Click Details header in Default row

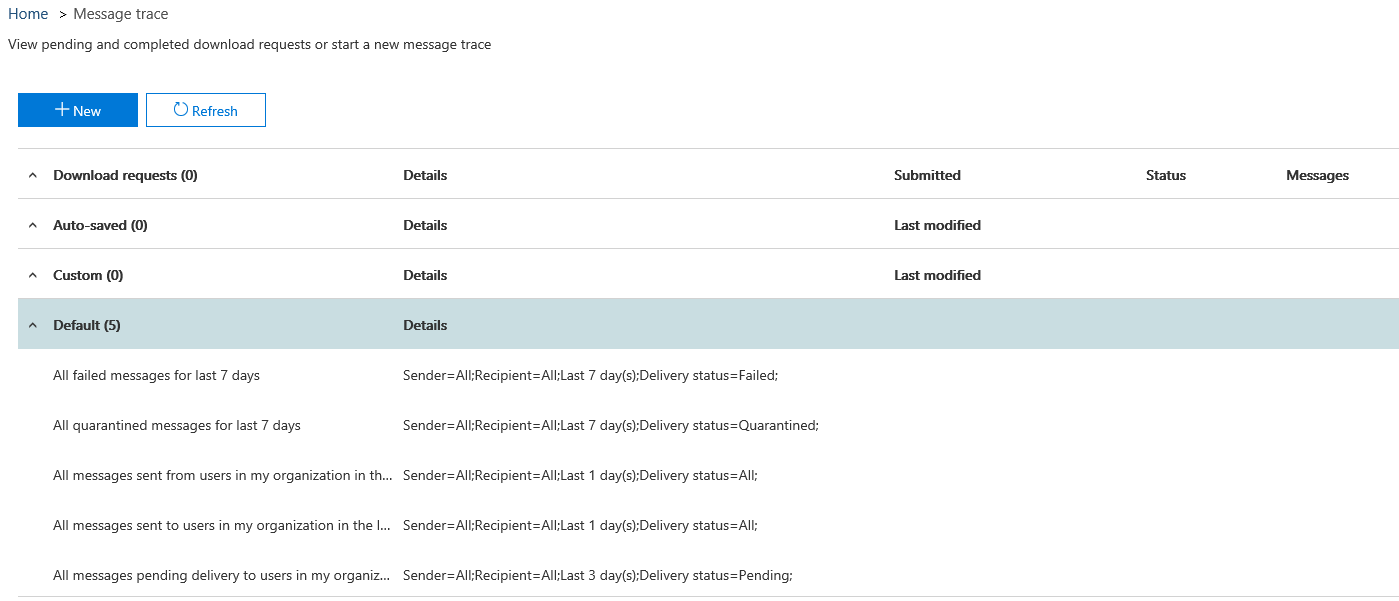click(425, 325)
